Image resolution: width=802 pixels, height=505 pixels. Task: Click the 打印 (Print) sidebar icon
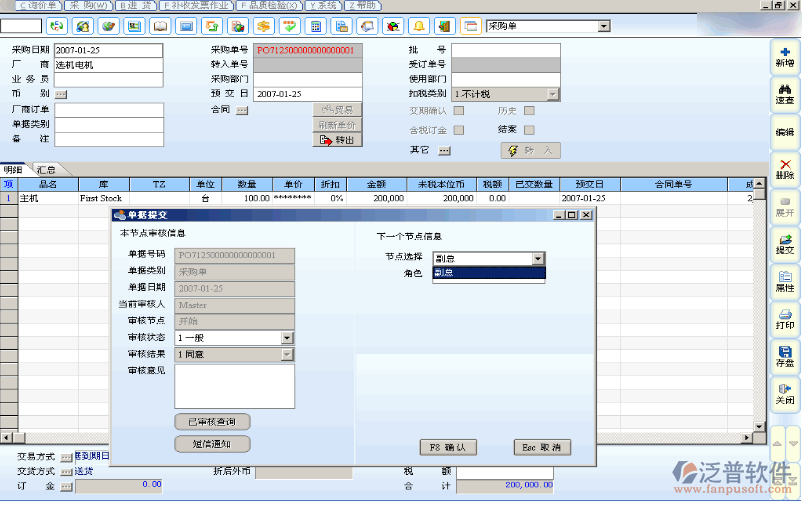point(785,318)
